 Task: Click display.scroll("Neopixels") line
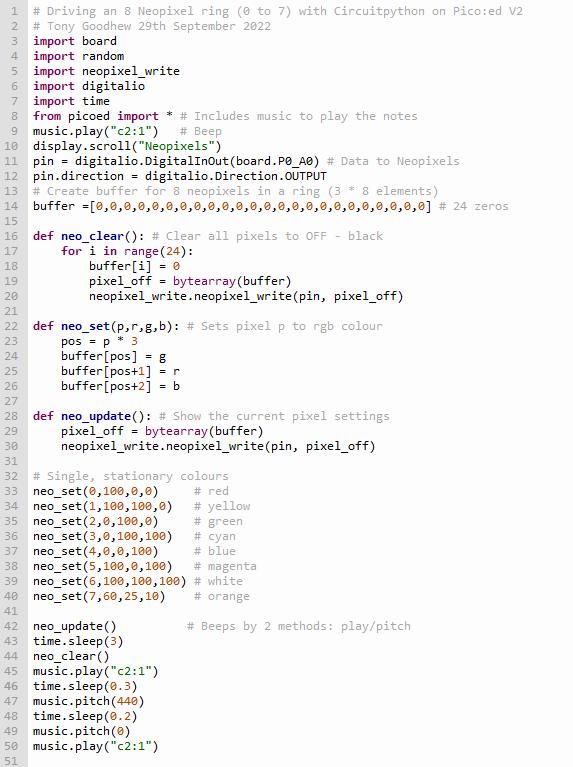click(127, 146)
